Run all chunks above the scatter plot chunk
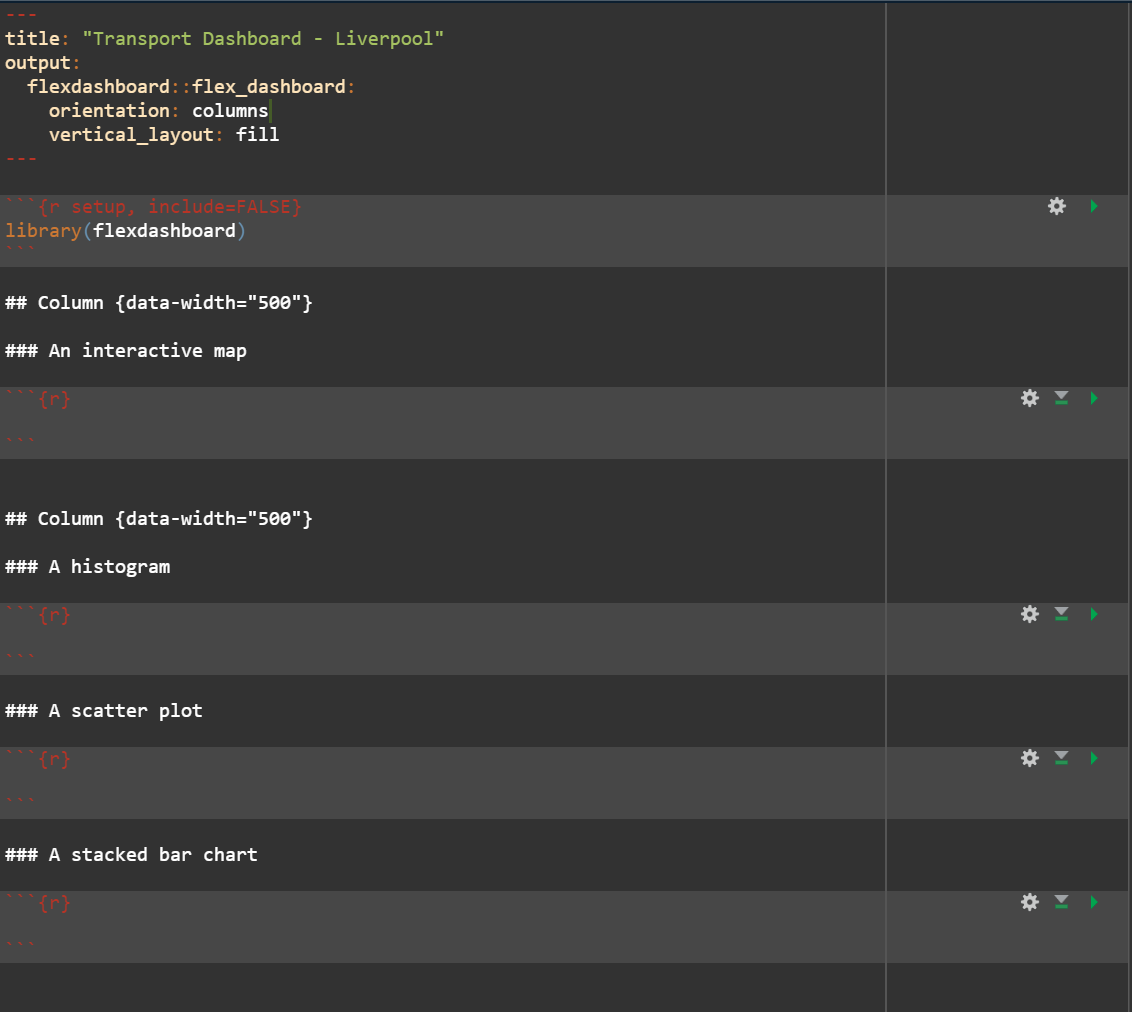 [x=1061, y=758]
